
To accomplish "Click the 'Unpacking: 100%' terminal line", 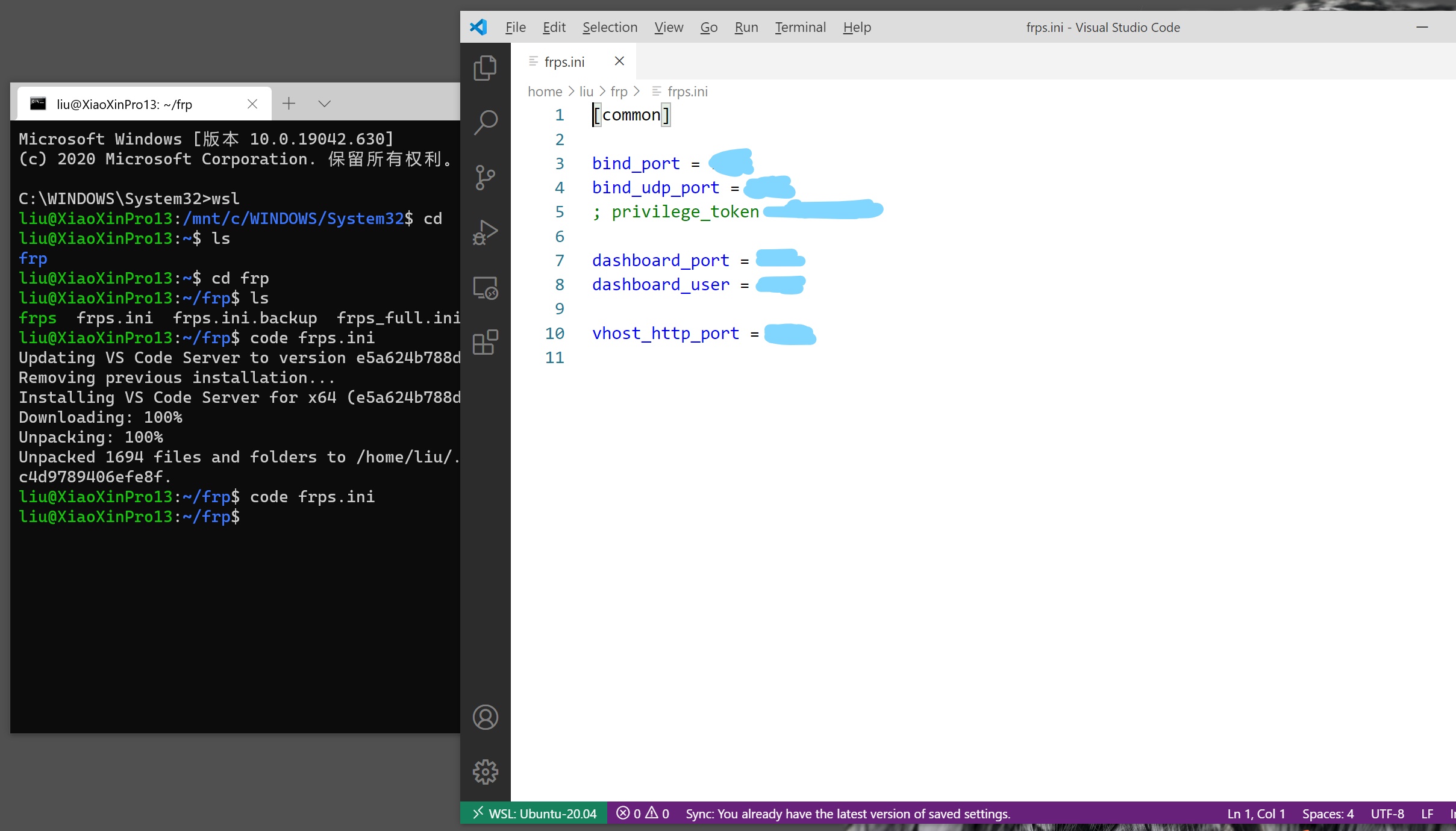I will [x=91, y=437].
